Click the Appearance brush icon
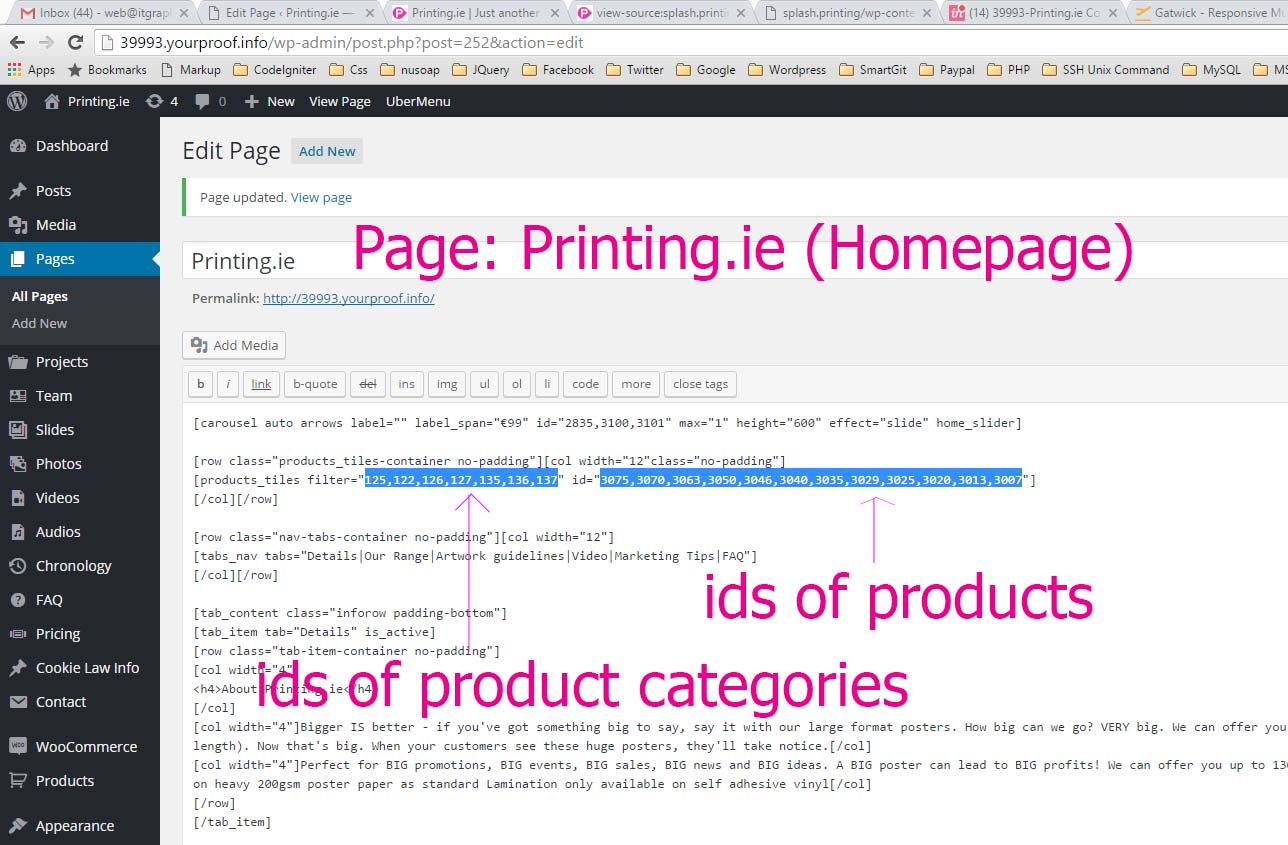Image resolution: width=1288 pixels, height=845 pixels. point(18,826)
